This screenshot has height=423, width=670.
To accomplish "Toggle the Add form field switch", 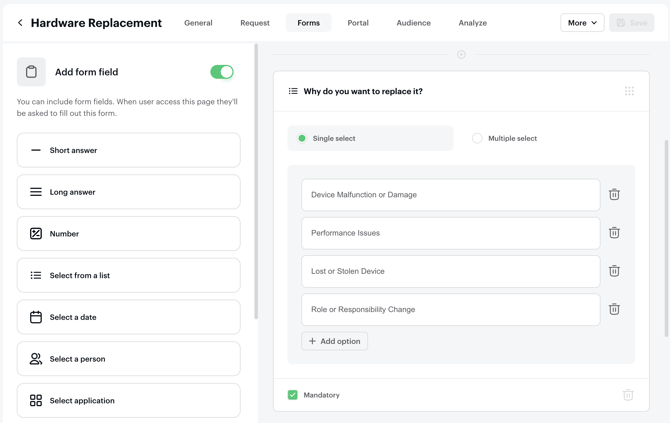I will (x=221, y=72).
